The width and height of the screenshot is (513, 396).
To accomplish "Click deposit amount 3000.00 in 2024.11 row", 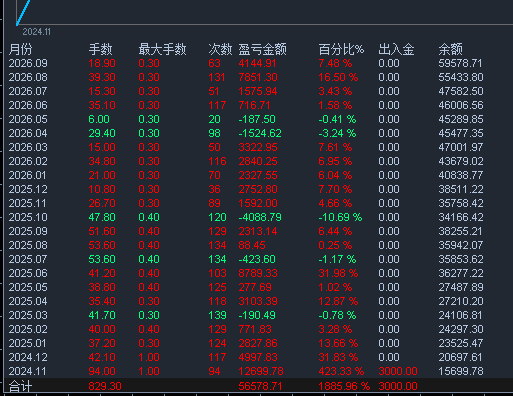I will [398, 371].
